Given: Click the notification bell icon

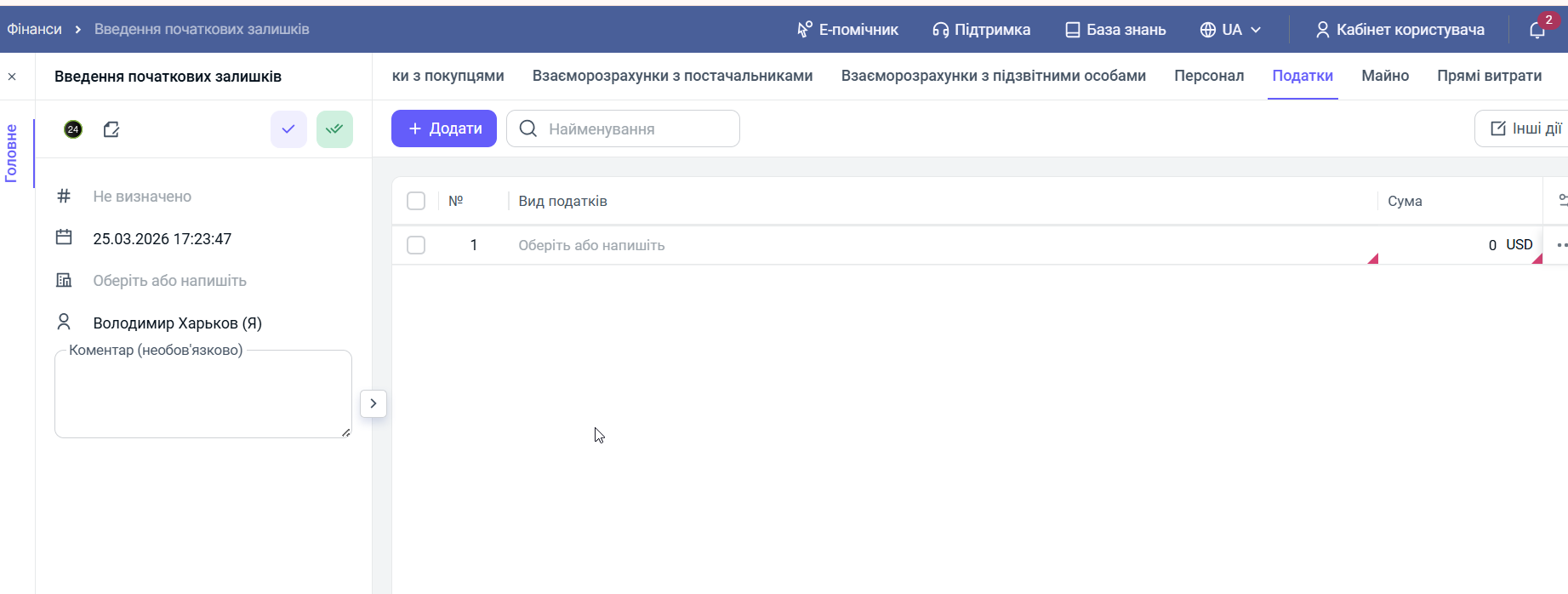Looking at the screenshot, I should [1537, 30].
